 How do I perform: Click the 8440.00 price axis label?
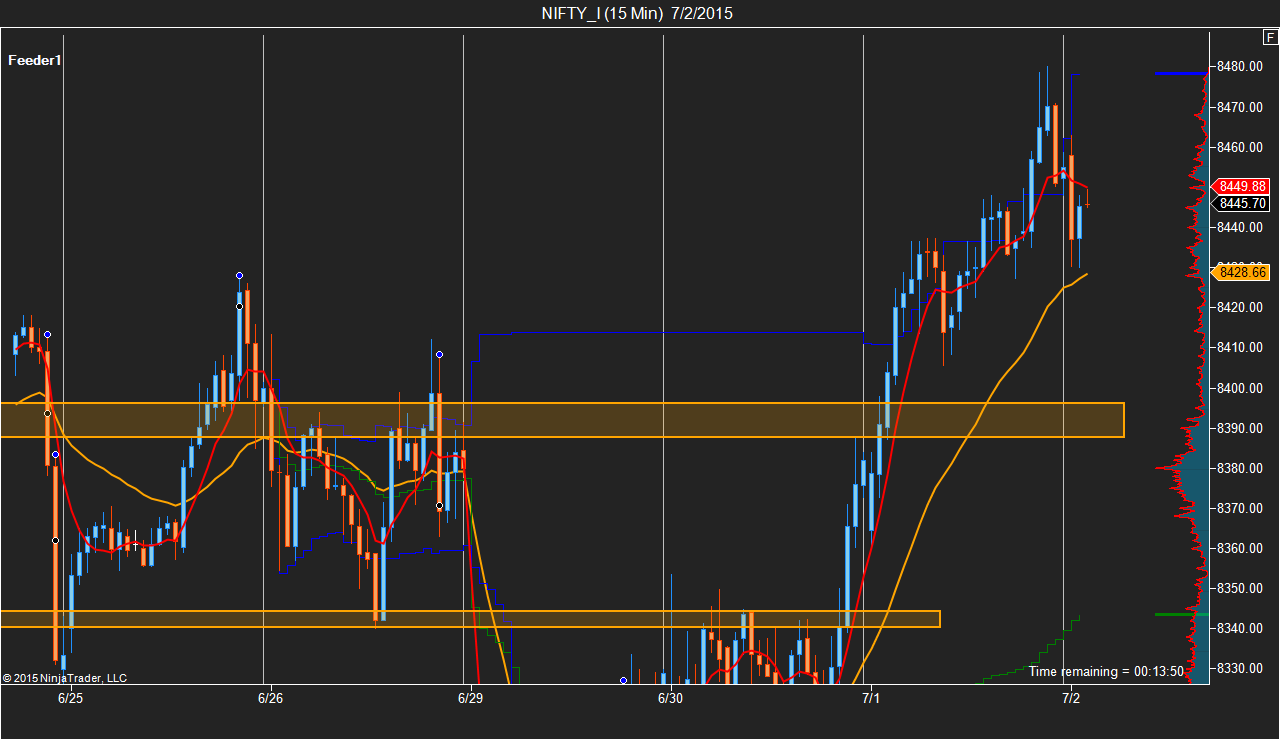[x=1238, y=227]
